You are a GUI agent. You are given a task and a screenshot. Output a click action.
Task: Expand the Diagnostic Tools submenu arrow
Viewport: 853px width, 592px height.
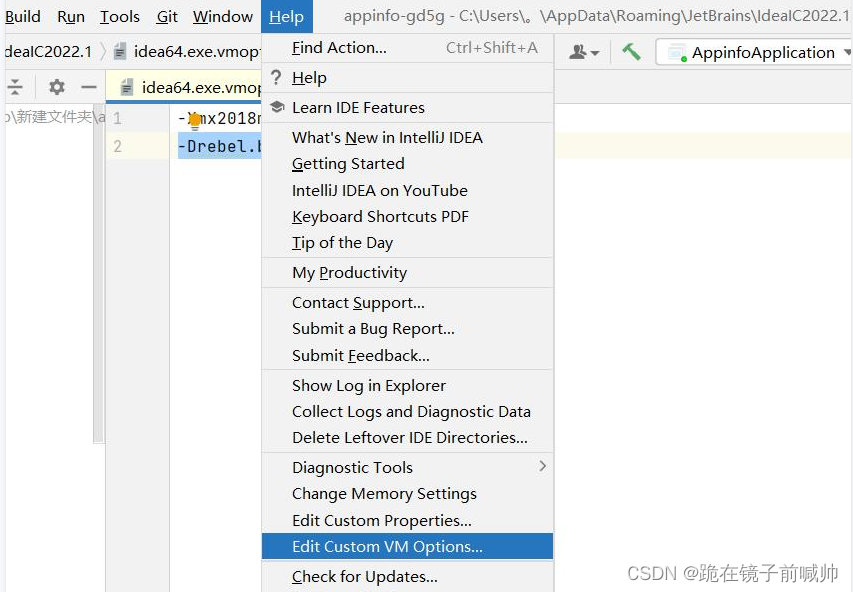pos(542,466)
